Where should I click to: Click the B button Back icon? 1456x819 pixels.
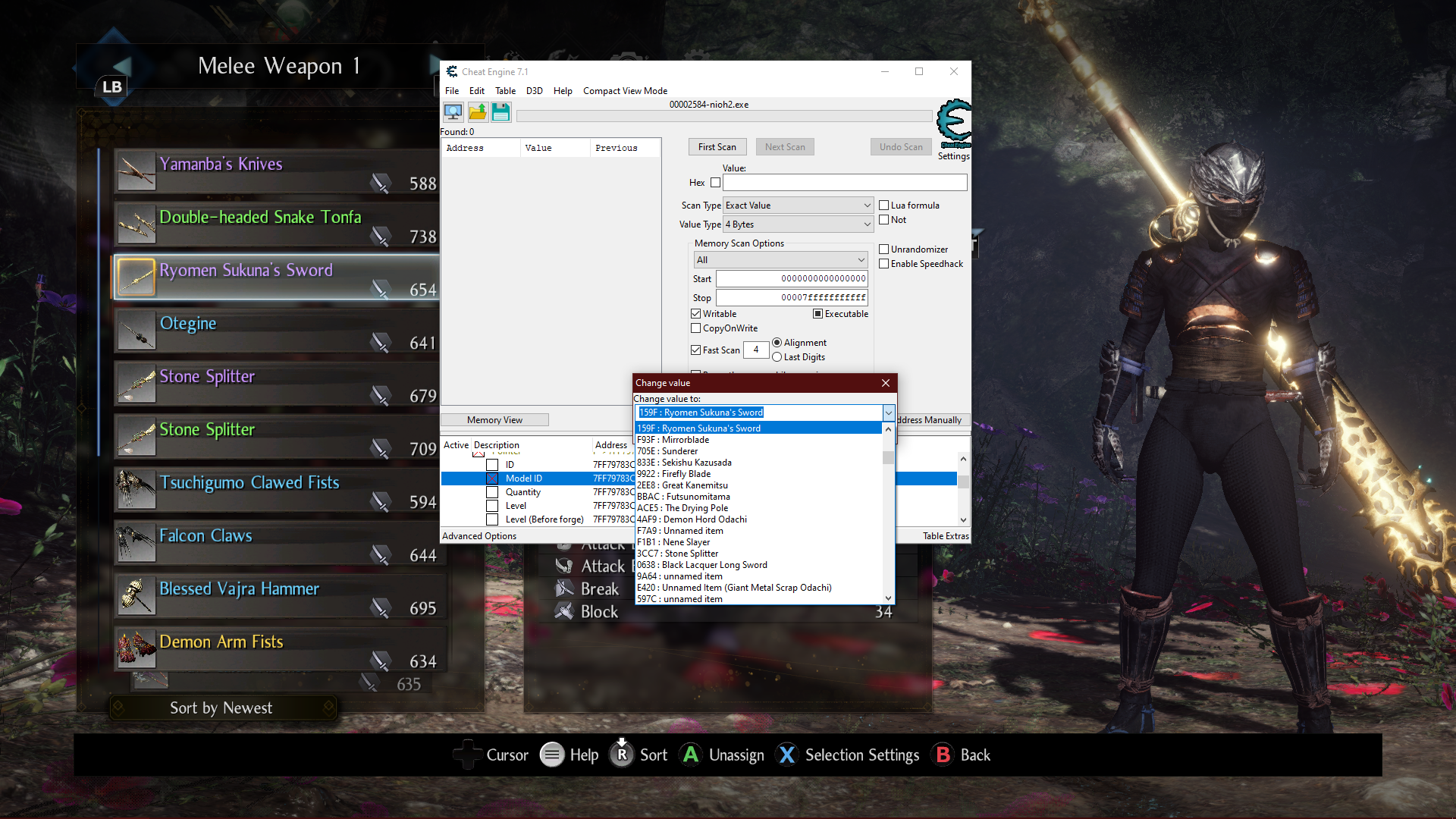tap(943, 755)
